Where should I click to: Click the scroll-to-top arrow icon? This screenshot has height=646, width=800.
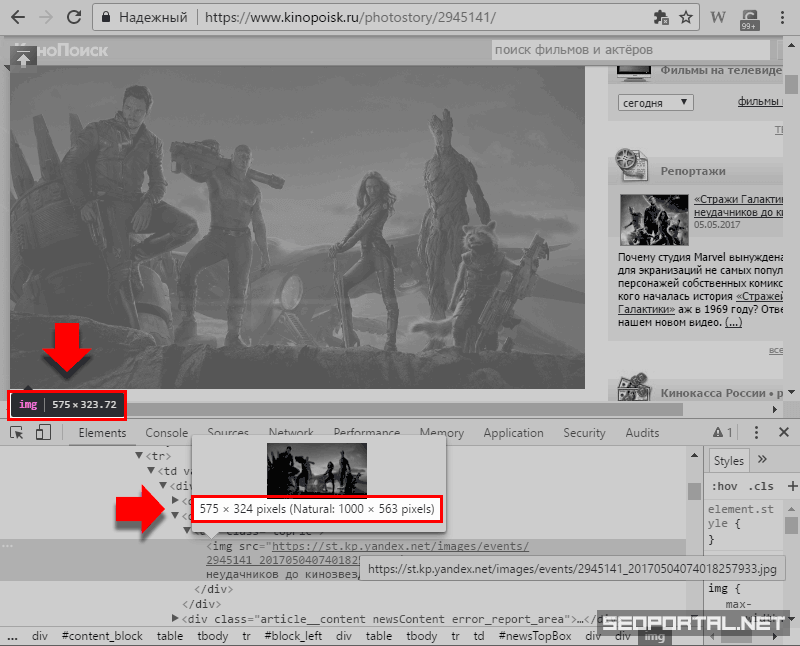click(24, 57)
